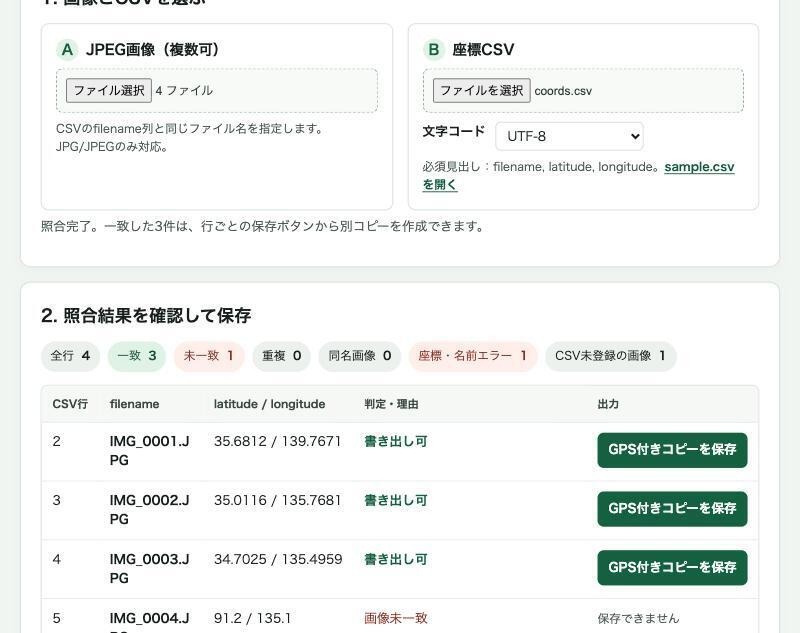
Task: Click the 画像未一致 status text
Action: pyautogui.click(x=396, y=618)
